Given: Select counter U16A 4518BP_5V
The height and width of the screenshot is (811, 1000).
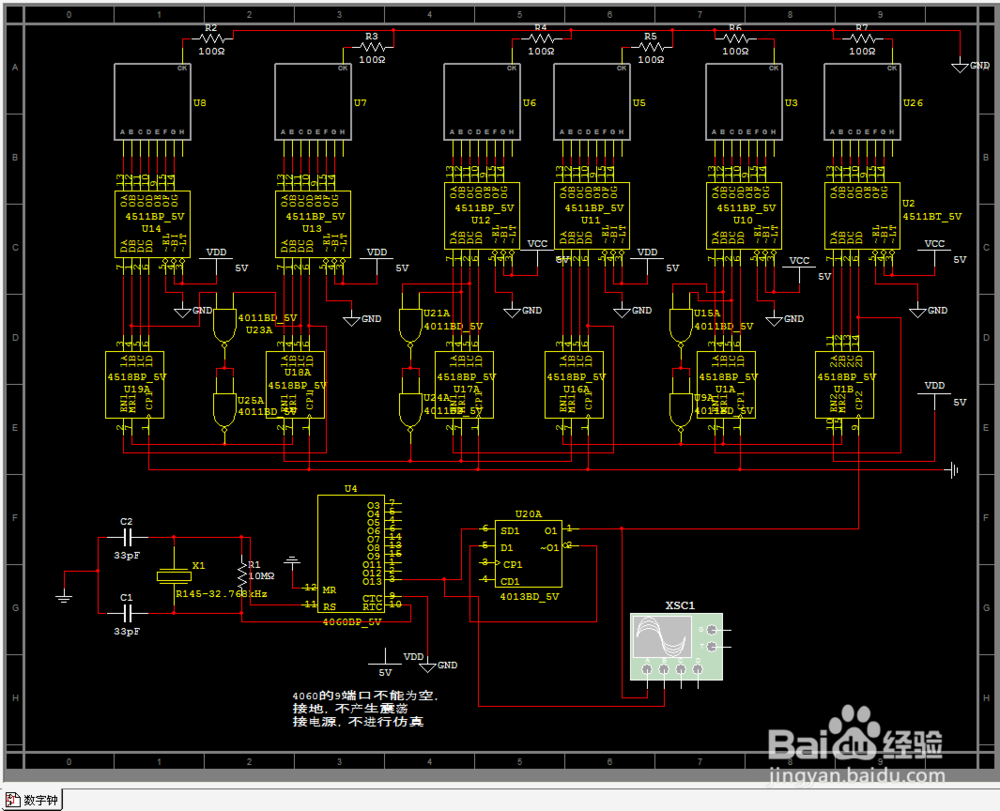Looking at the screenshot, I should coord(574,384).
